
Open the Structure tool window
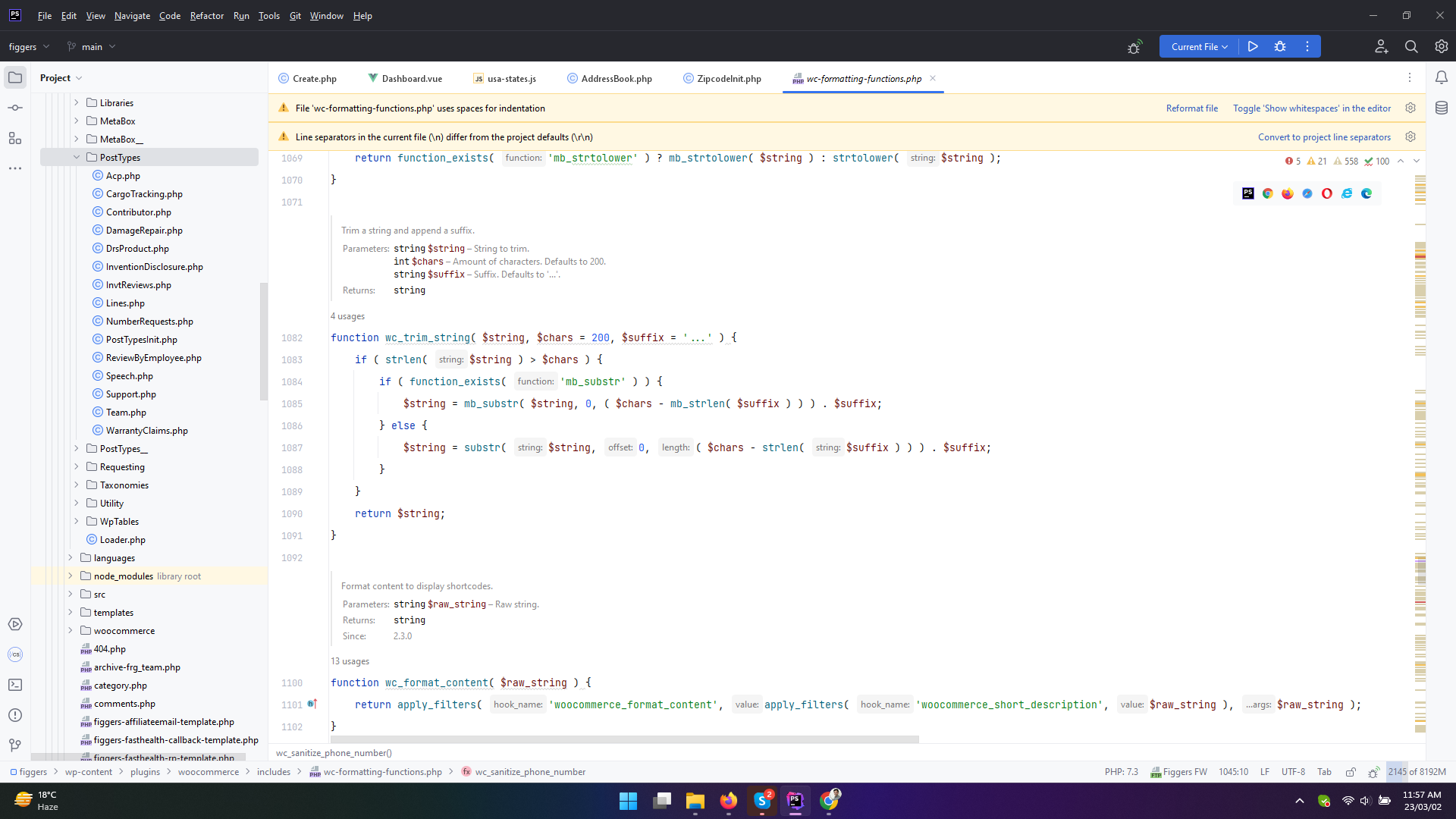pyautogui.click(x=15, y=138)
